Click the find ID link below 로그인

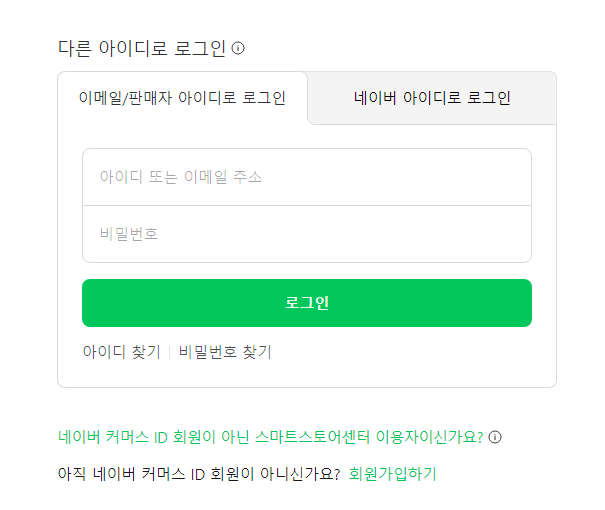pyautogui.click(x=121, y=352)
